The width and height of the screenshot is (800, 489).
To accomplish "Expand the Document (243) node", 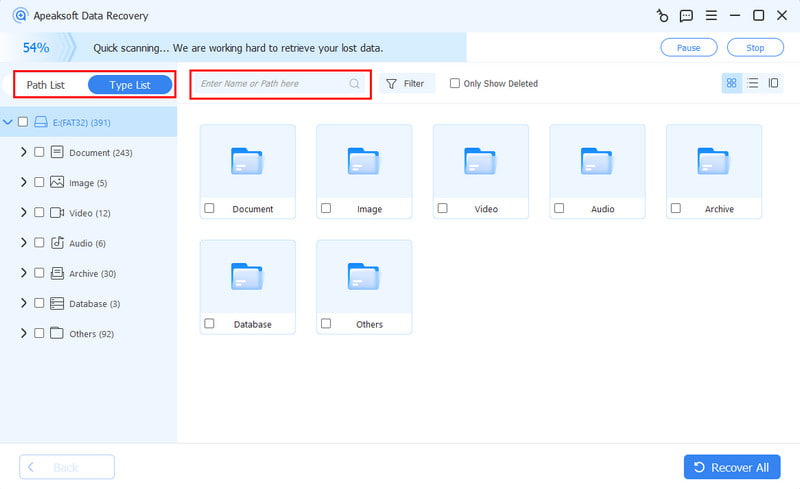I will (x=23, y=152).
